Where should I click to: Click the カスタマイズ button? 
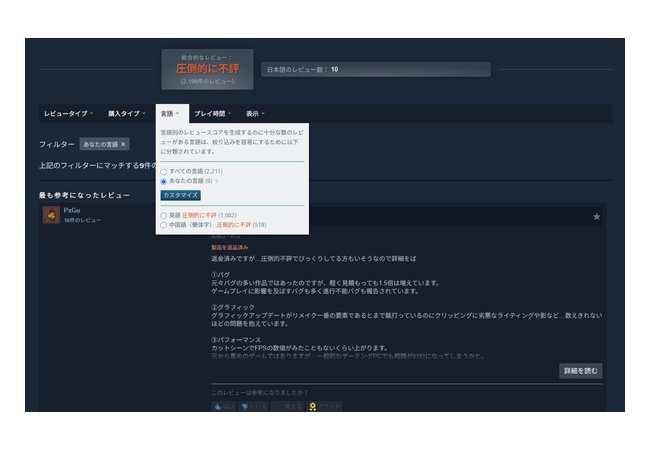181,195
